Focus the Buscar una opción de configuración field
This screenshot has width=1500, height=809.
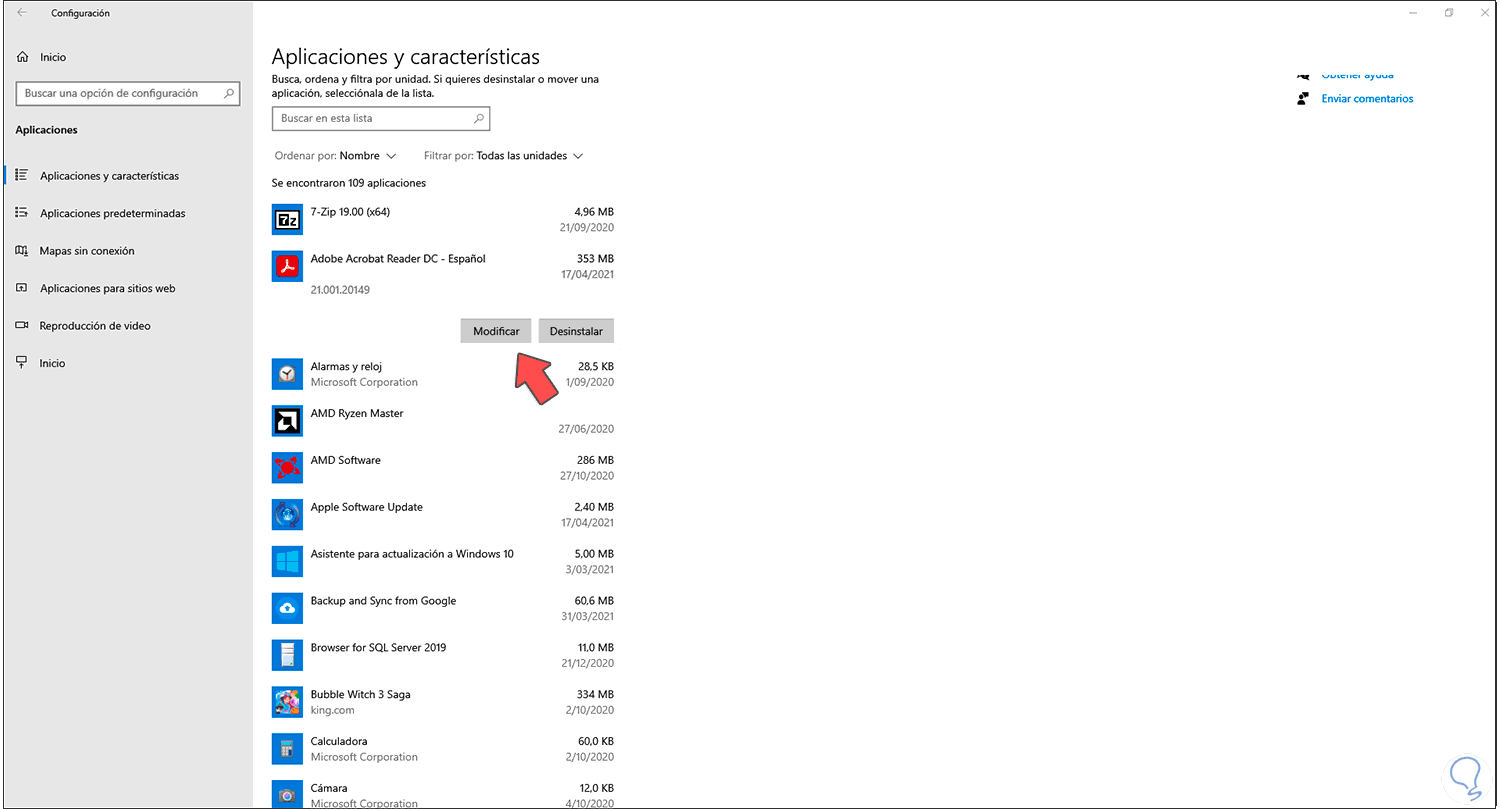(129, 93)
